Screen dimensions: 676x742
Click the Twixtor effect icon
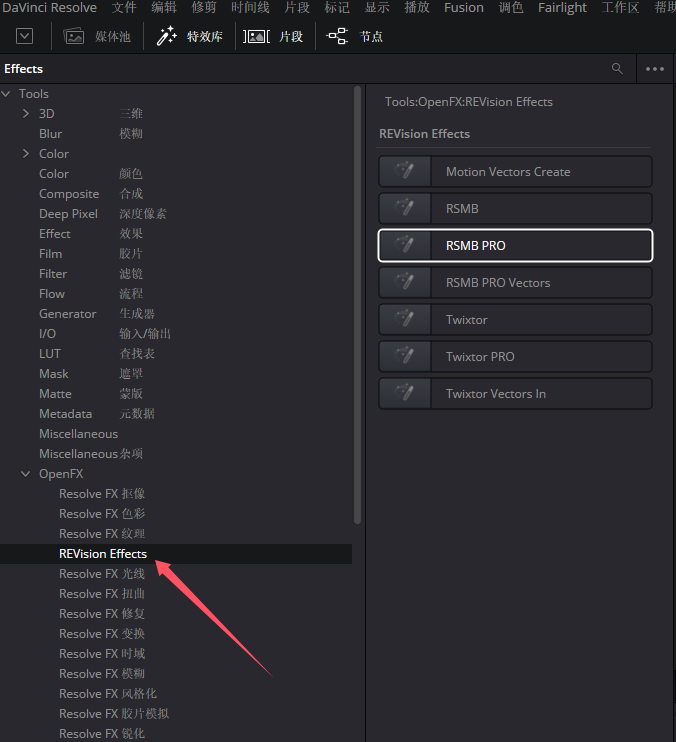point(405,319)
